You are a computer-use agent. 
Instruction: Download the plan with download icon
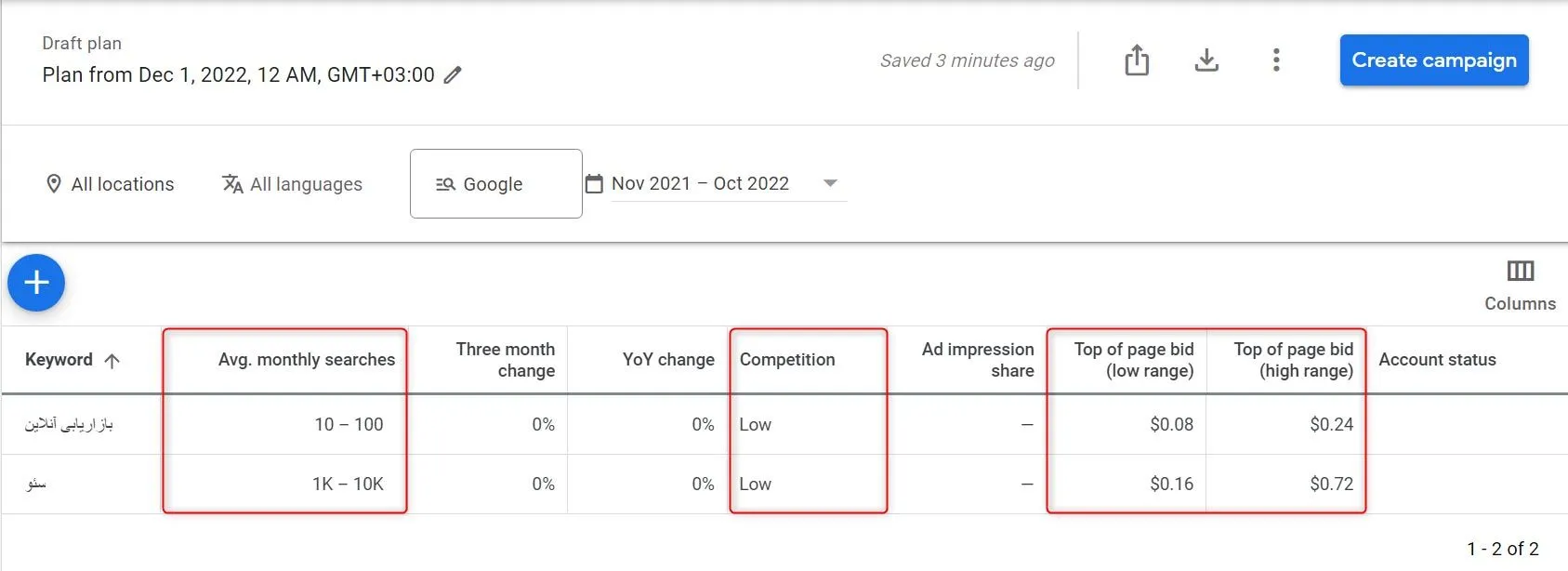click(x=1206, y=60)
